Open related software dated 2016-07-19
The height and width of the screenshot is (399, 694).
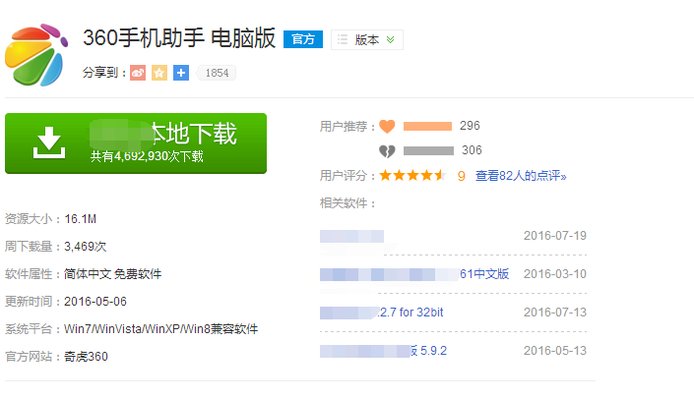pos(352,236)
